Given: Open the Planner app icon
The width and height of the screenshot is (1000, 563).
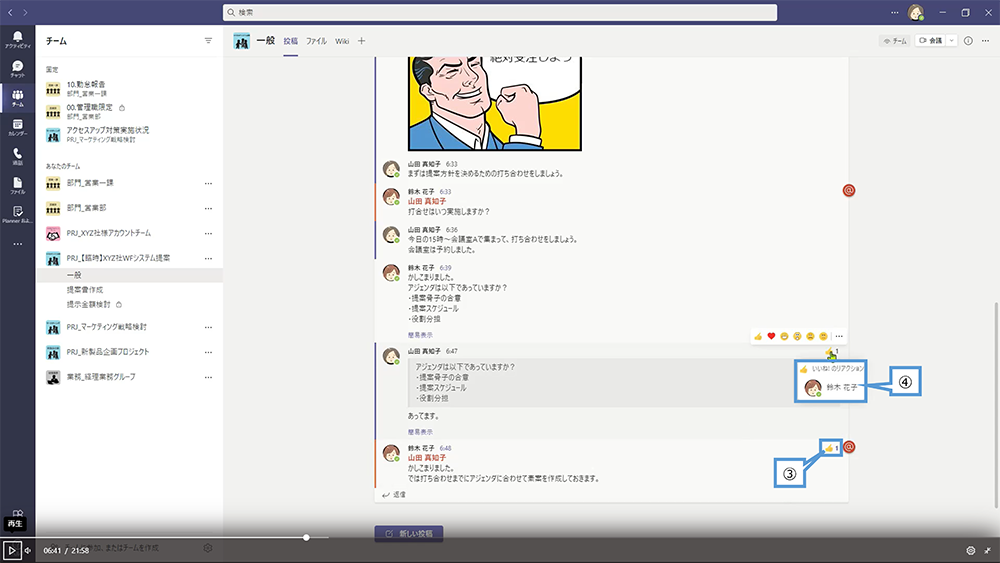Looking at the screenshot, I should click(x=17, y=214).
